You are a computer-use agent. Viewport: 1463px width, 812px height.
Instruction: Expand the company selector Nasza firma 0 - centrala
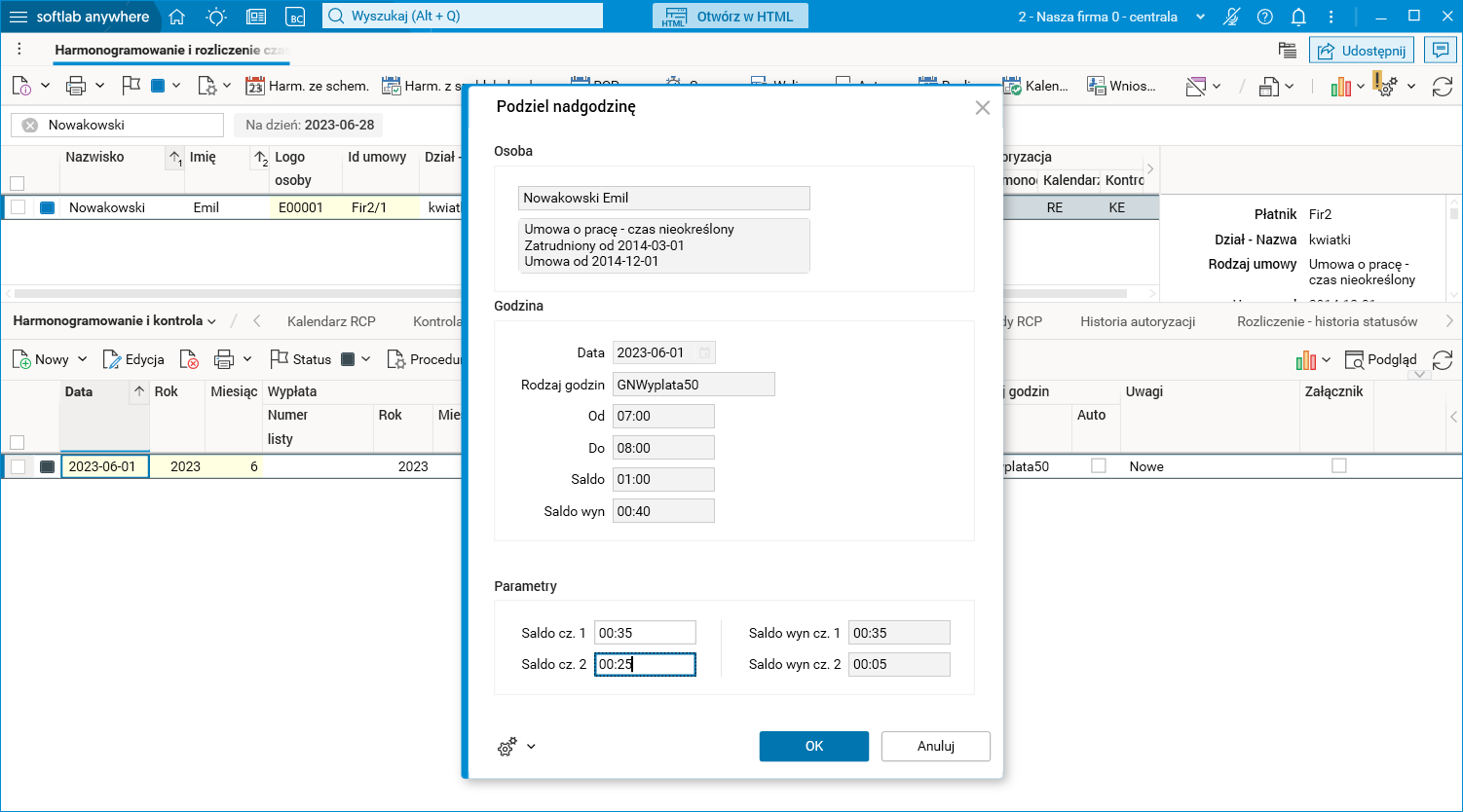[x=1200, y=17]
